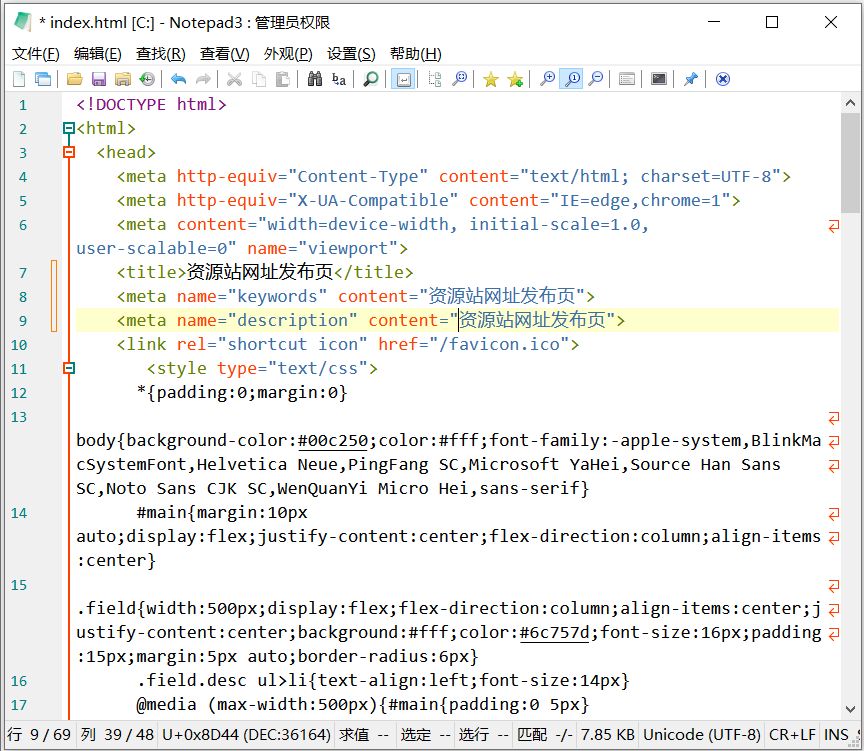864x751 pixels.
Task: Collapse the <html> fold on line 2
Action: point(69,128)
